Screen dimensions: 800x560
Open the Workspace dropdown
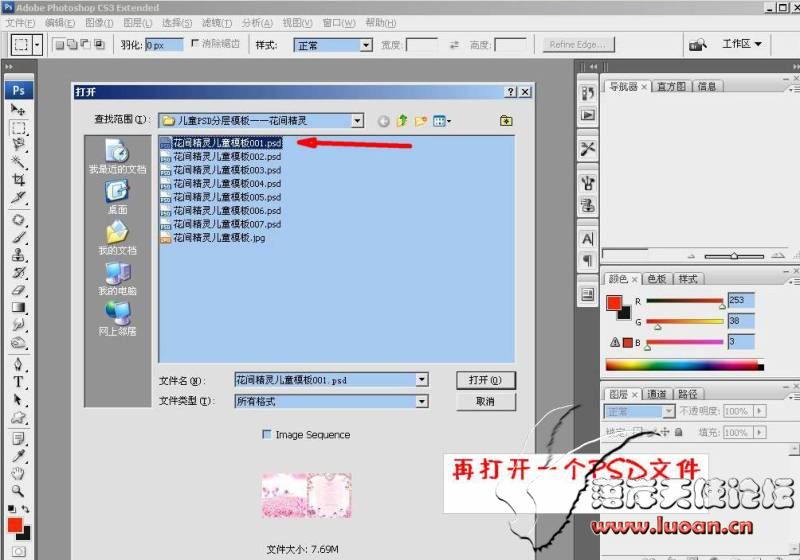coord(742,44)
